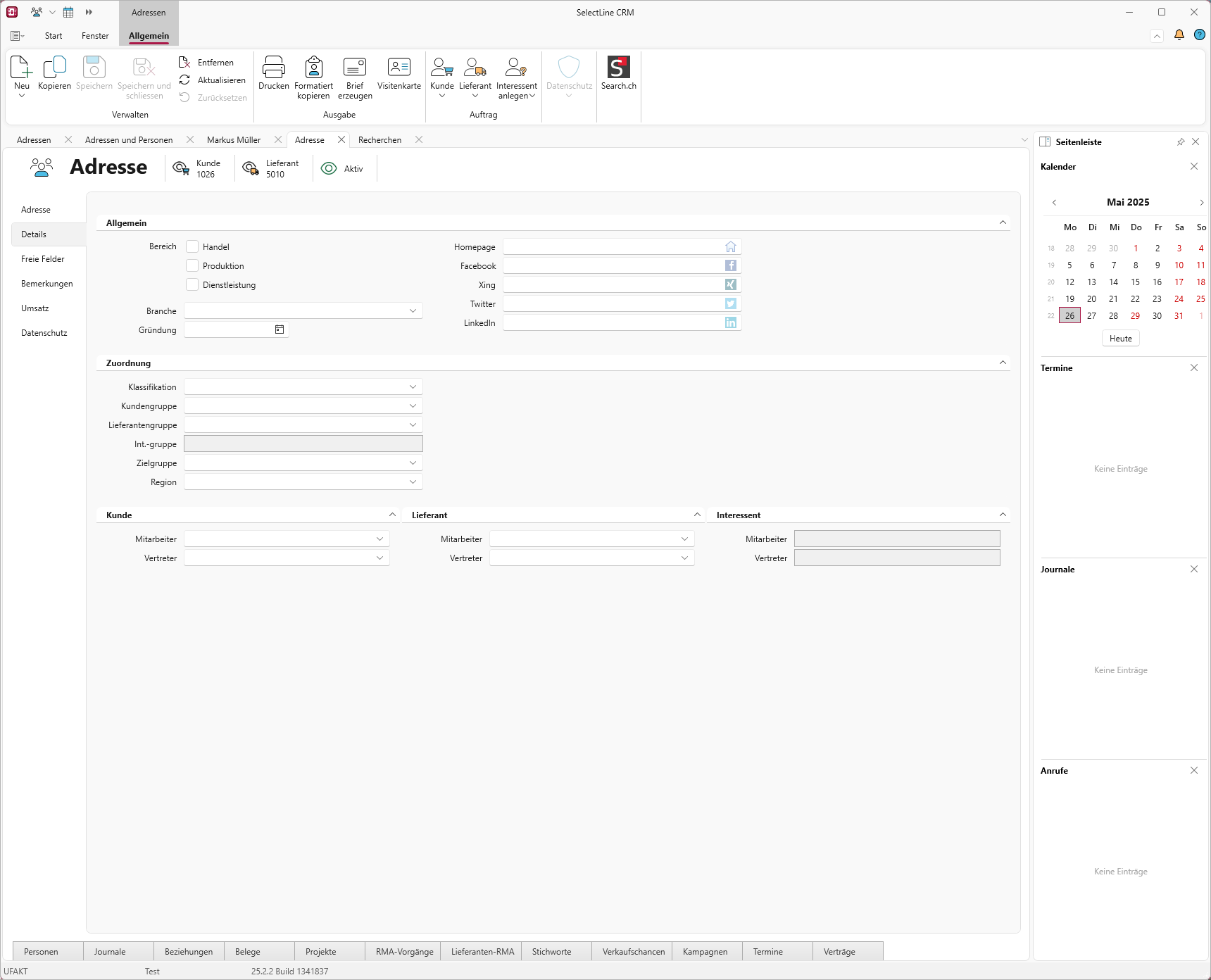This screenshot has width=1211, height=980.
Task: Click into the Homepage input field
Action: 613,246
